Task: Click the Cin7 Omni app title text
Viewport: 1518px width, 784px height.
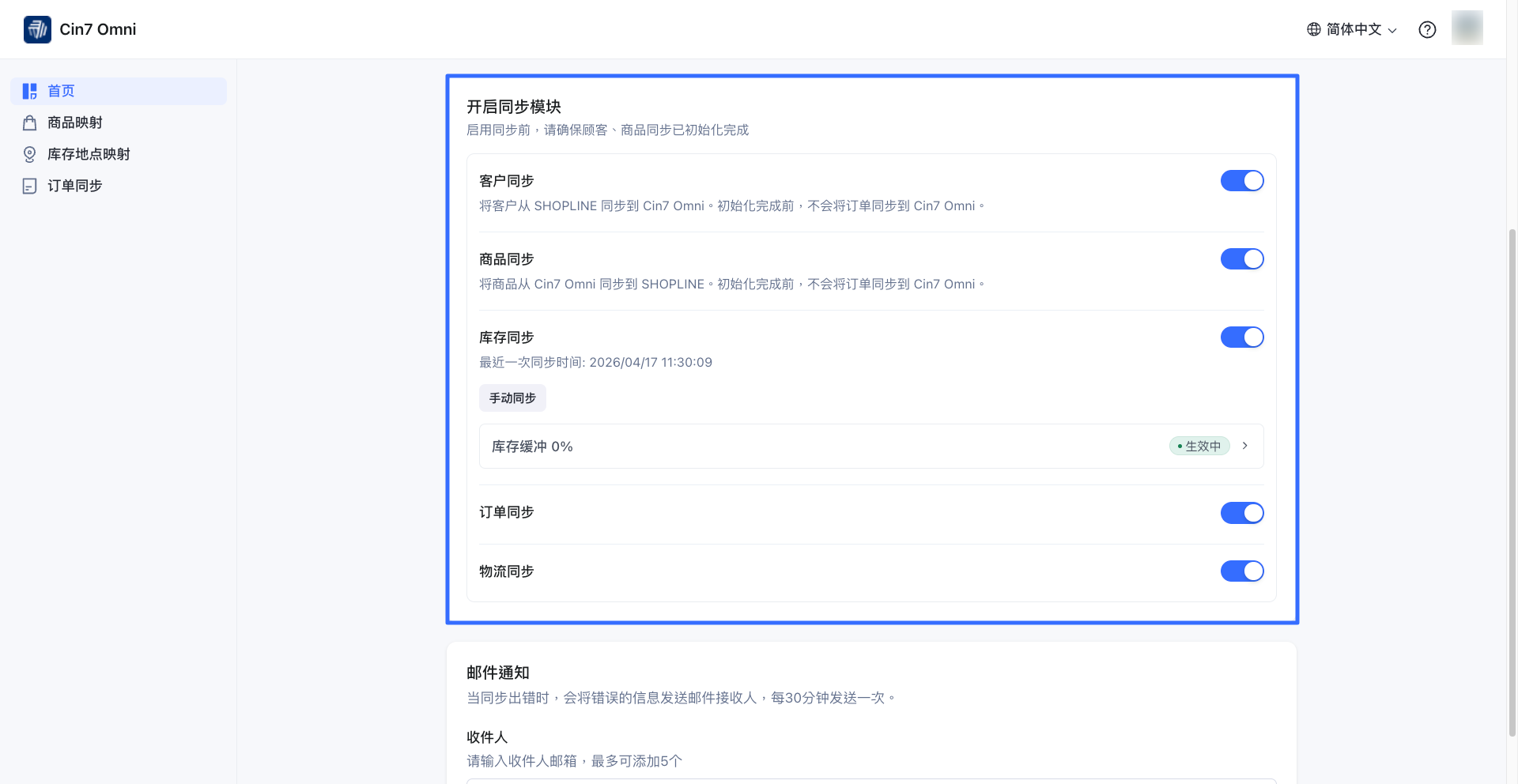Action: point(98,29)
